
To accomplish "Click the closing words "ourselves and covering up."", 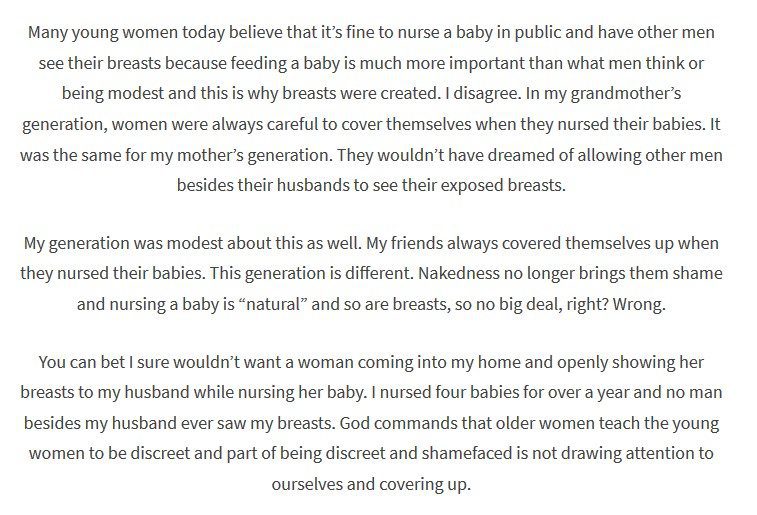I will (371, 485).
